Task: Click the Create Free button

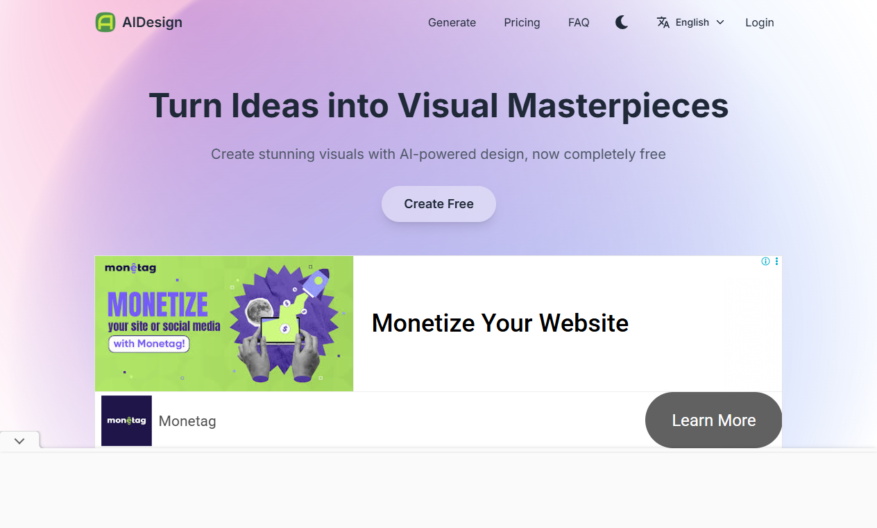Action: tap(438, 204)
